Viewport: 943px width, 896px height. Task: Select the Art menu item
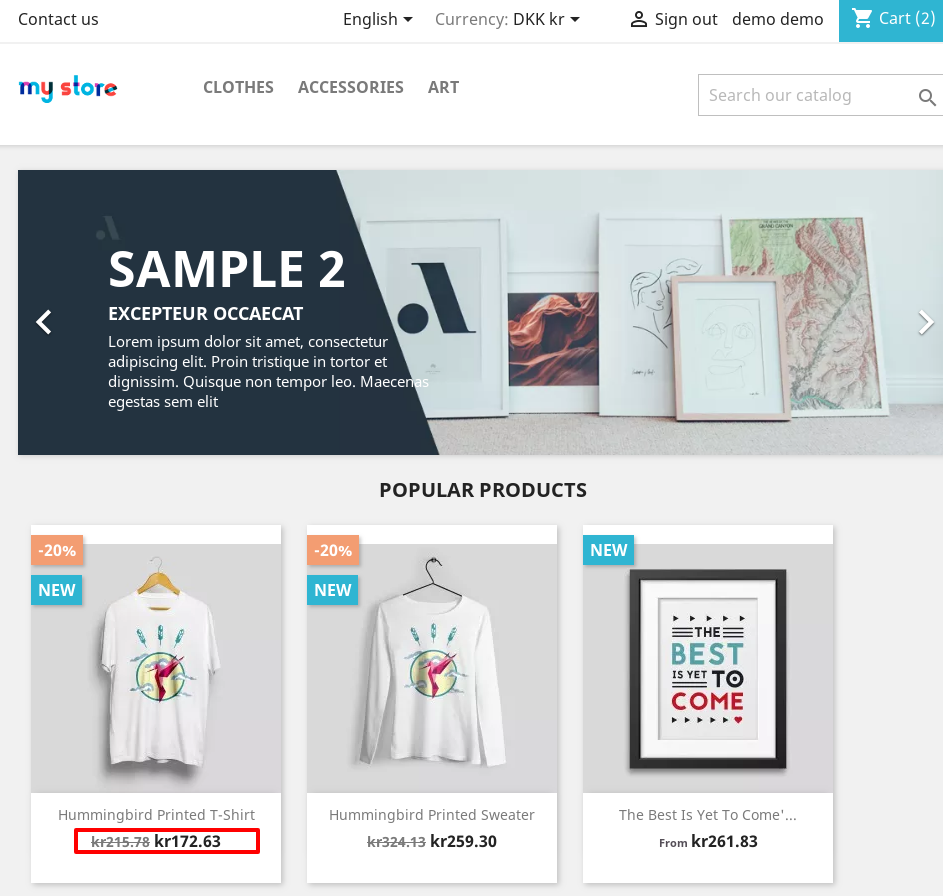pyautogui.click(x=443, y=87)
